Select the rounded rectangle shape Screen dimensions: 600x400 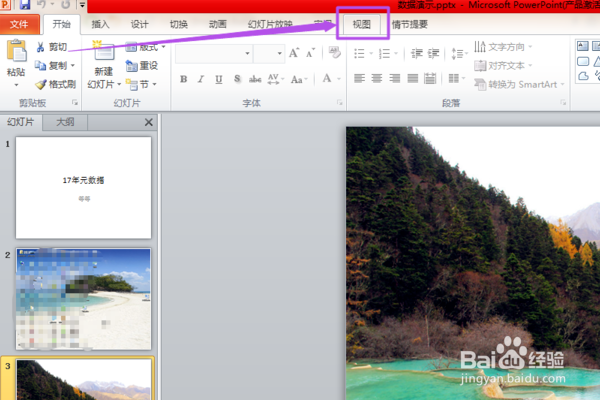[583, 61]
